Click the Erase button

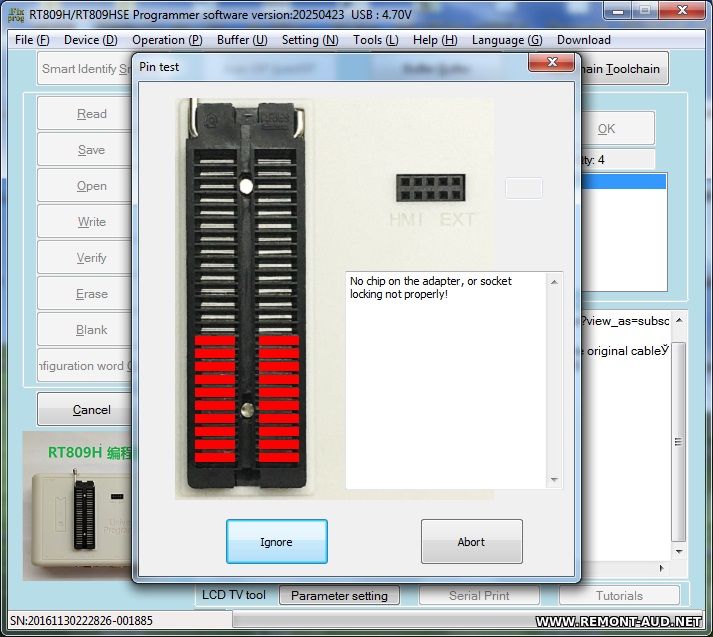pos(85,293)
